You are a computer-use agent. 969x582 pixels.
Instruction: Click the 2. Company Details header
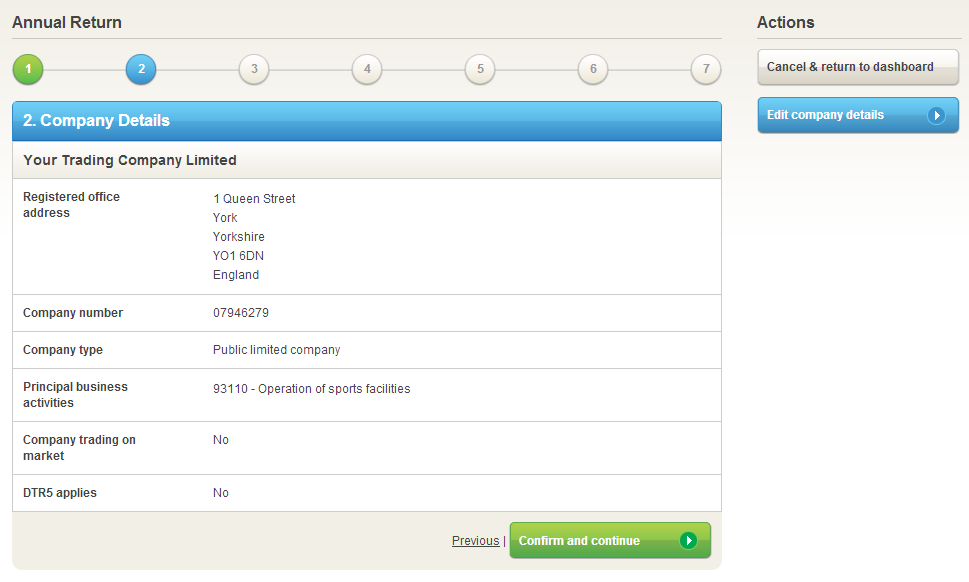point(97,120)
